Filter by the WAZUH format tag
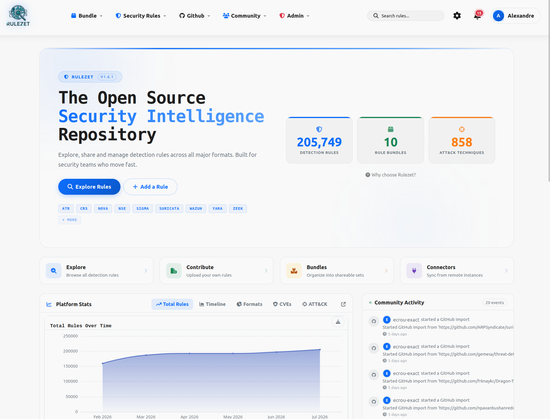 [196, 209]
